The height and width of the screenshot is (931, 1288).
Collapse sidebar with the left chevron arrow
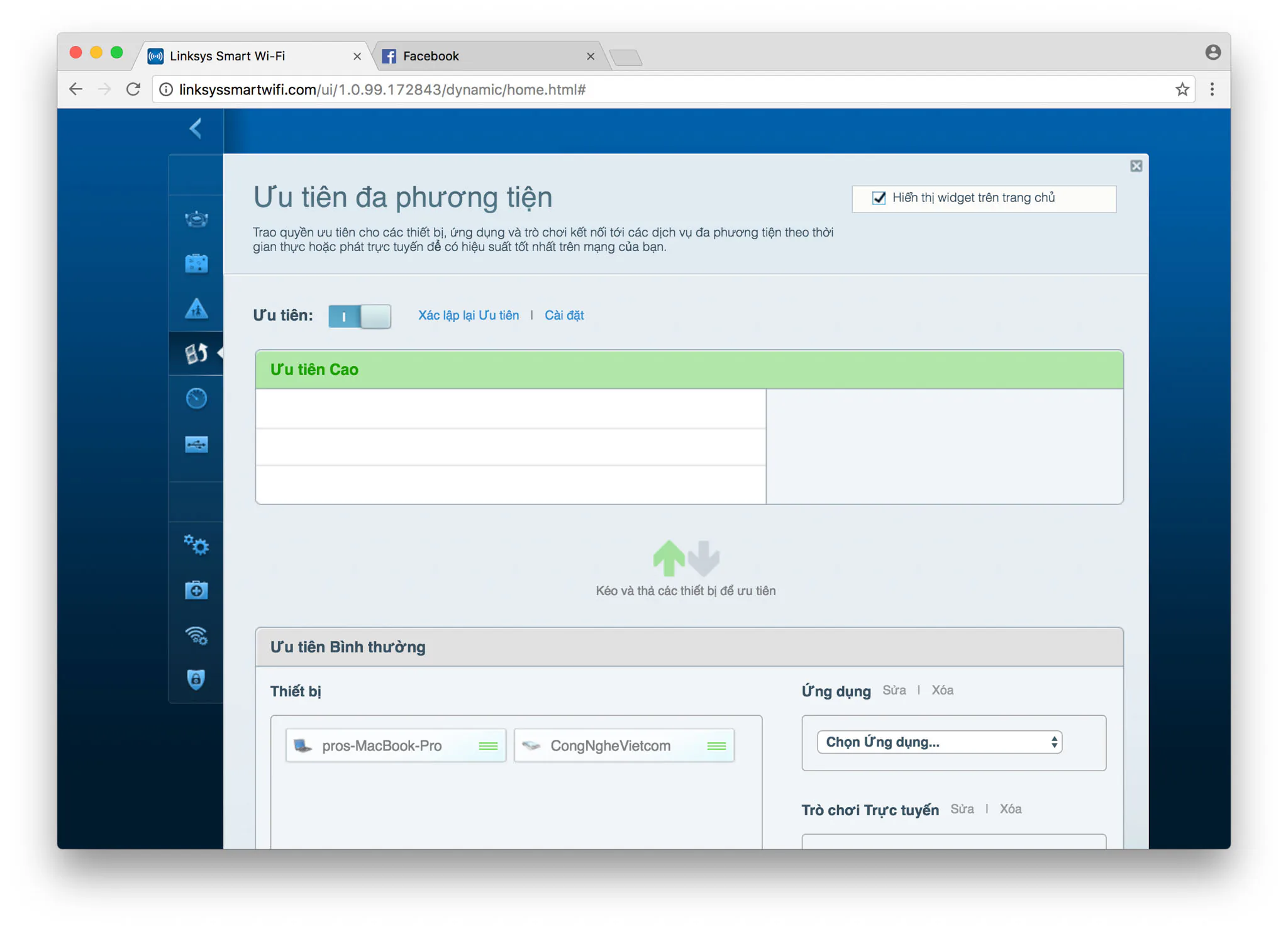pyautogui.click(x=196, y=128)
